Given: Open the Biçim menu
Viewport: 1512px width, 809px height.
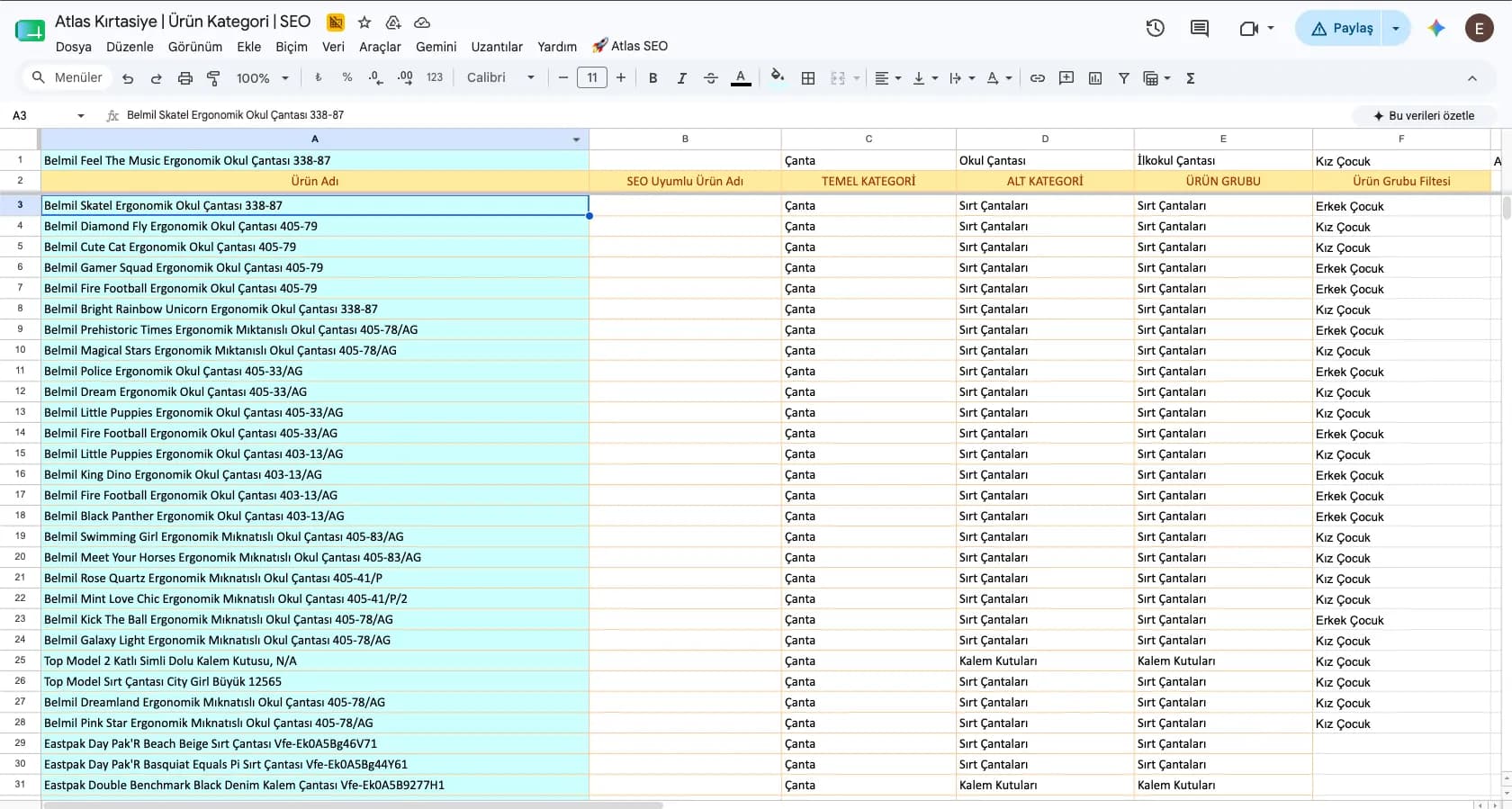Looking at the screenshot, I should pyautogui.click(x=292, y=47).
